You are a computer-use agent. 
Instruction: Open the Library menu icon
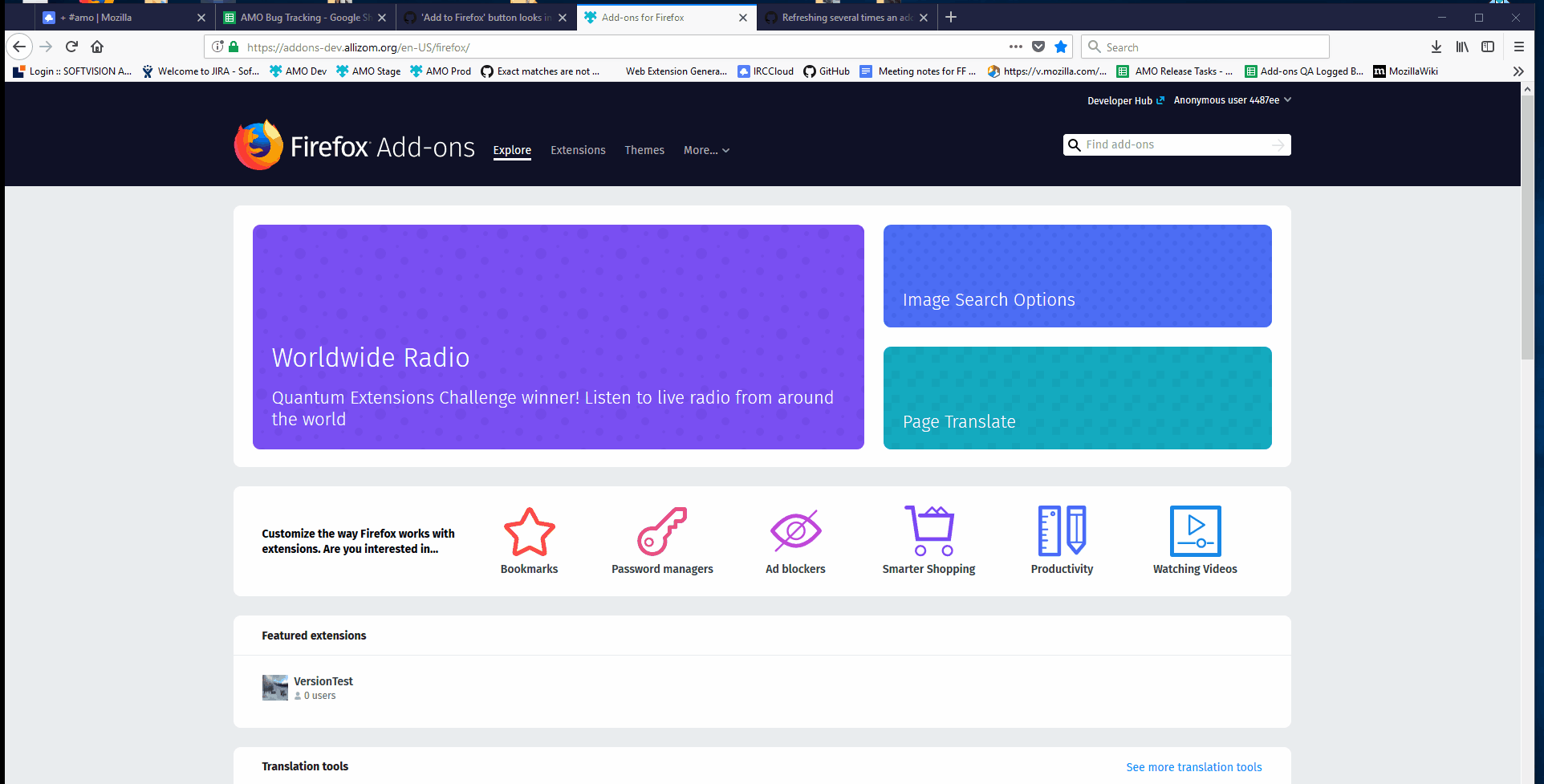pos(1462,47)
